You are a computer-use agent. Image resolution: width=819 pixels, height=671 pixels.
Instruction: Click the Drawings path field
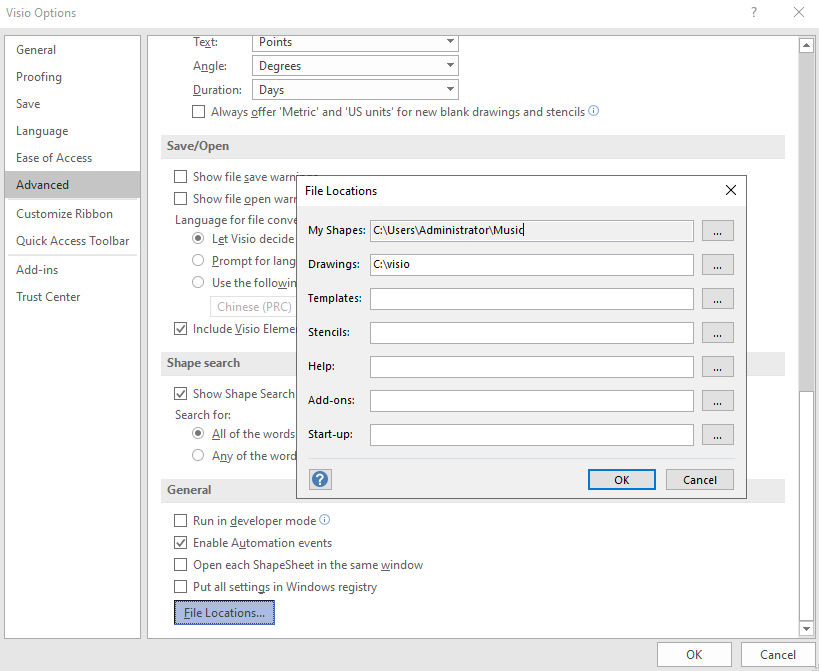point(532,265)
